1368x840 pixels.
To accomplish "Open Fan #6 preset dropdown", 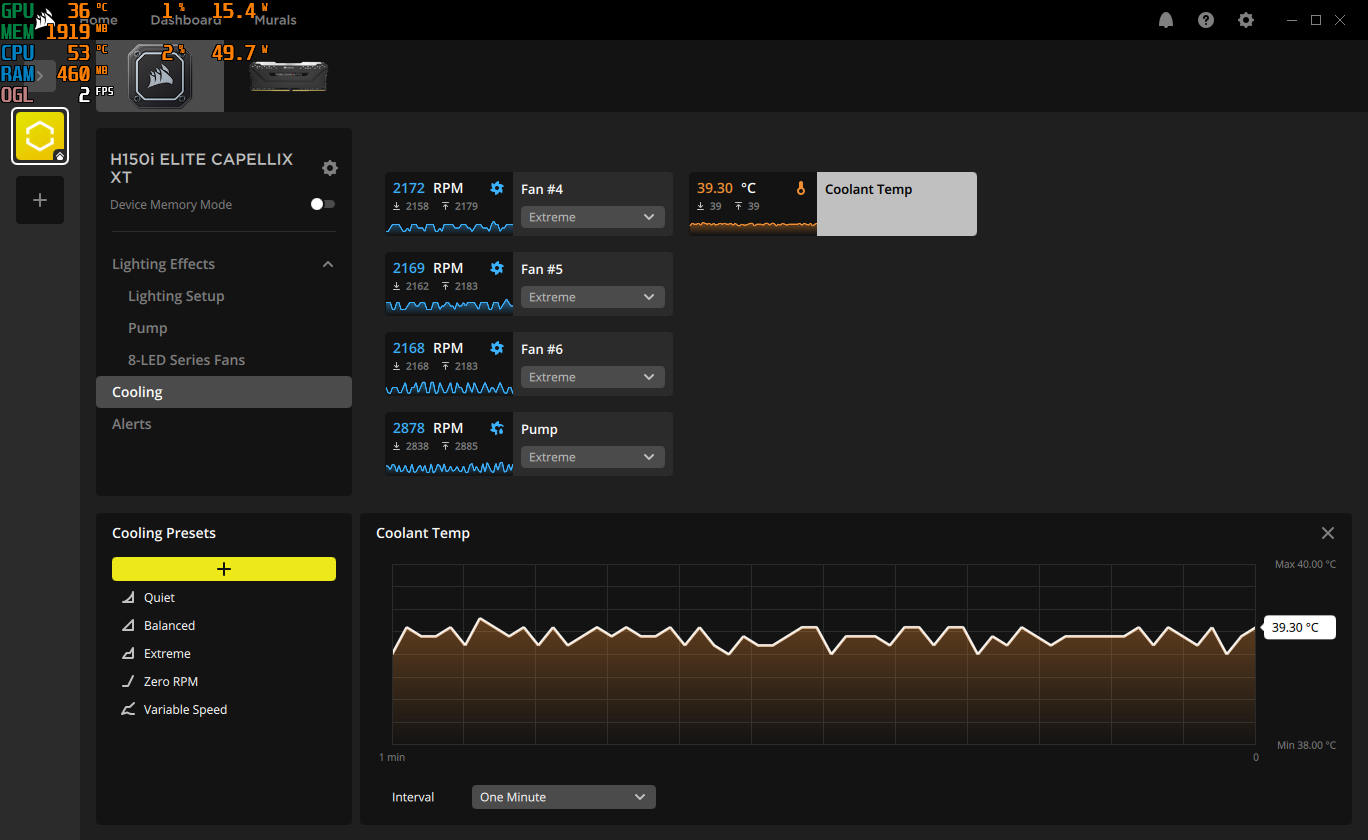I will click(593, 377).
